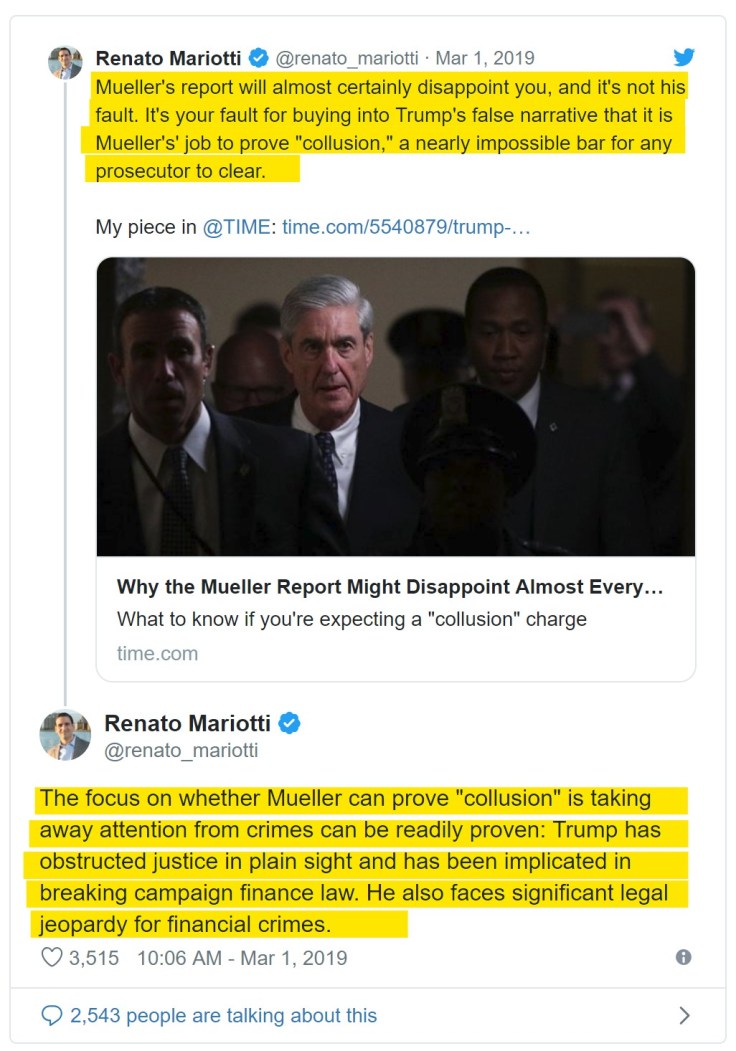Screen dimensions: 736x1051
Task: Open the "10:06 AM - Mar 1, 2019" timestamp
Action: (x=242, y=957)
